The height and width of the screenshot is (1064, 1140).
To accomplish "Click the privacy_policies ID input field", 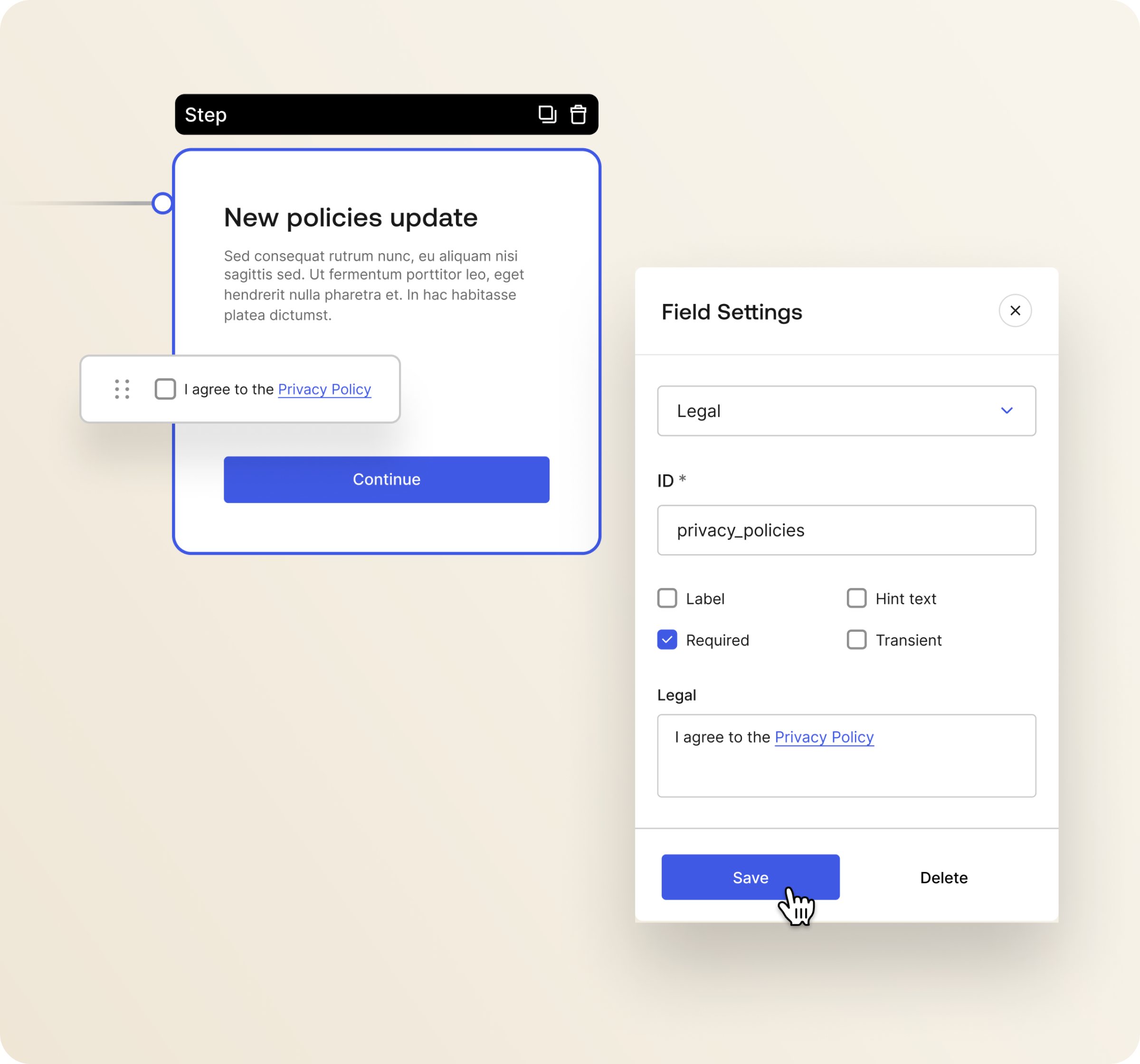I will (847, 530).
